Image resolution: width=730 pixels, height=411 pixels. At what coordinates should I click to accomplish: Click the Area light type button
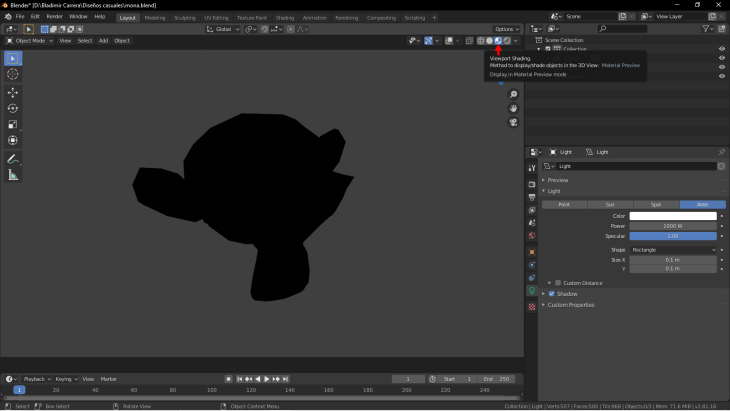tap(703, 205)
